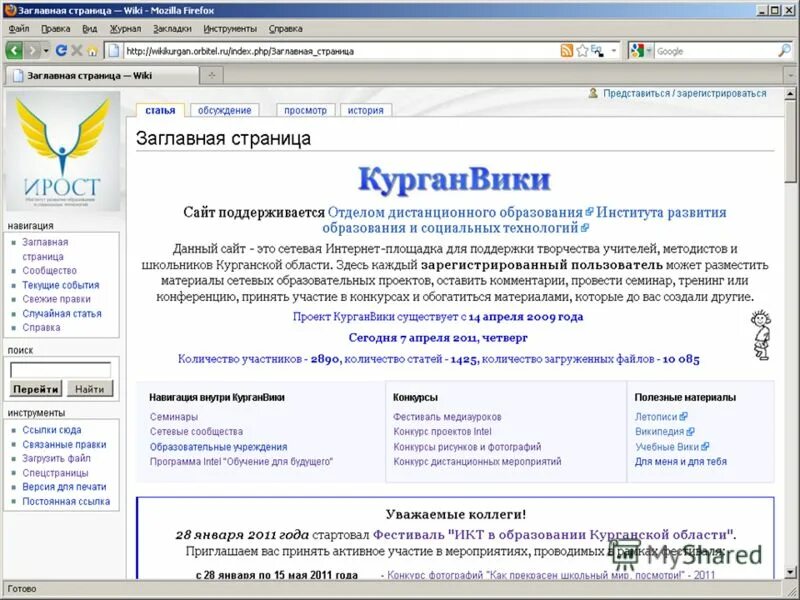Stop loading the page
The height and width of the screenshot is (600, 800).
77,50
